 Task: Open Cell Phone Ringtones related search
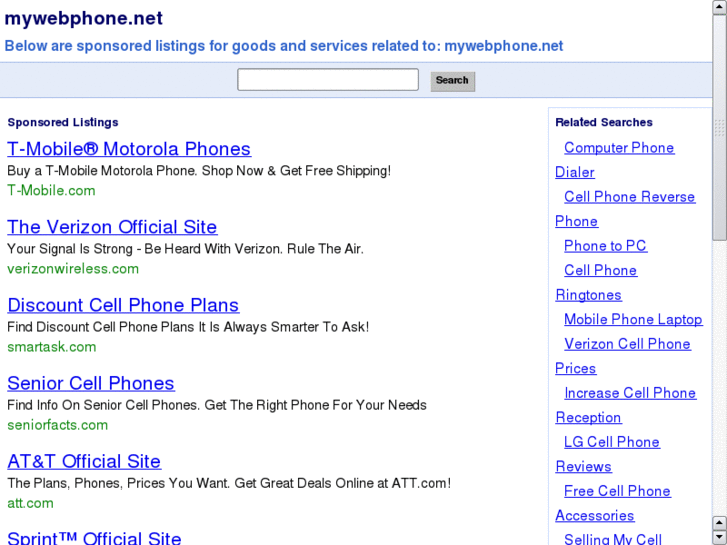click(600, 270)
